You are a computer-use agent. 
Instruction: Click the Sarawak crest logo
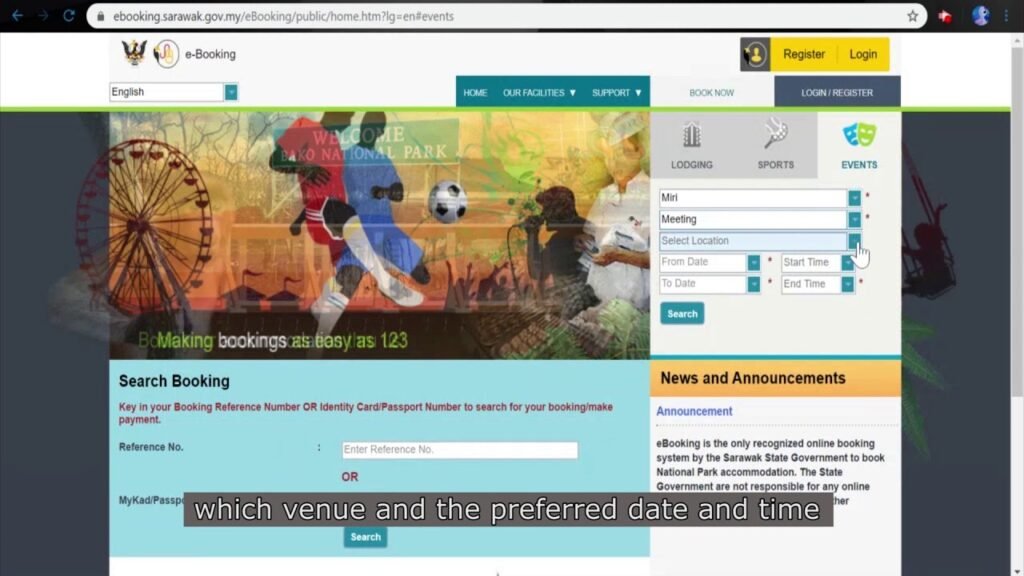(133, 54)
